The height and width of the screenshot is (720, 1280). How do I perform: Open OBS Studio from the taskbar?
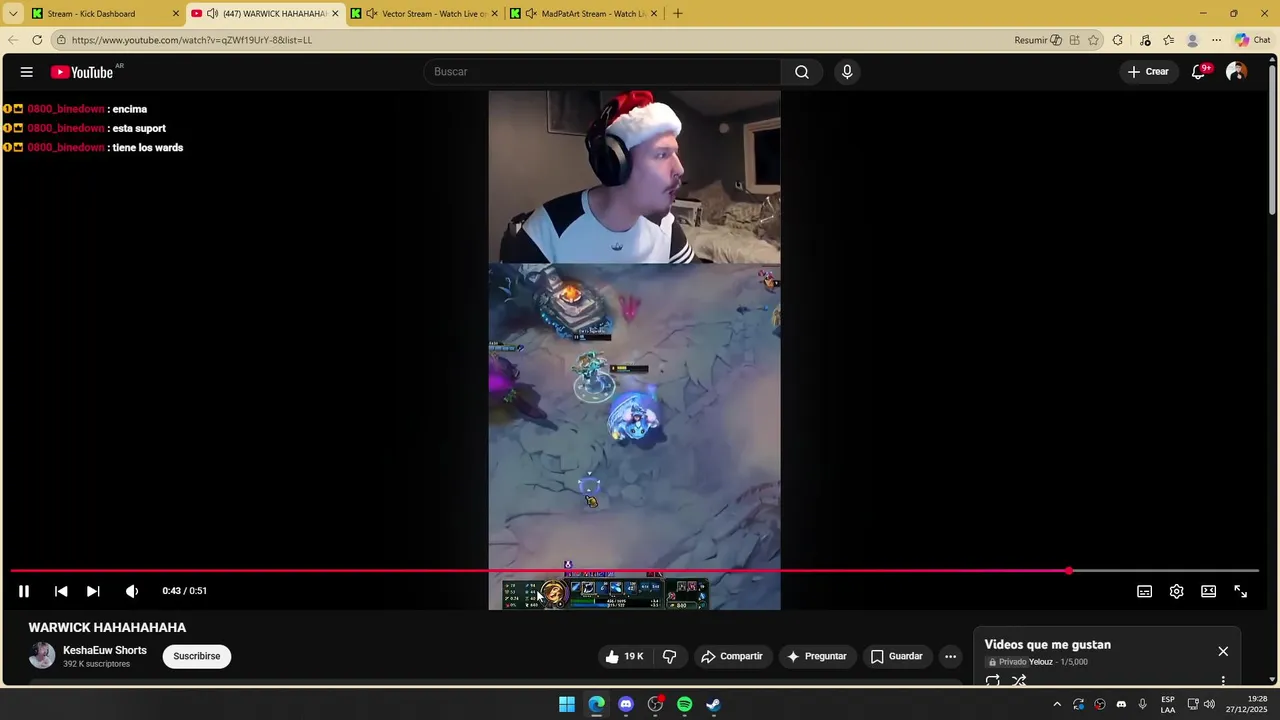pos(655,704)
